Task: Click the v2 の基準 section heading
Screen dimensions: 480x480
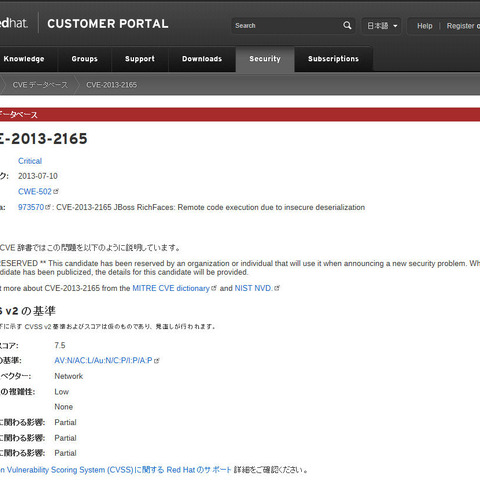Action: (x=28, y=311)
